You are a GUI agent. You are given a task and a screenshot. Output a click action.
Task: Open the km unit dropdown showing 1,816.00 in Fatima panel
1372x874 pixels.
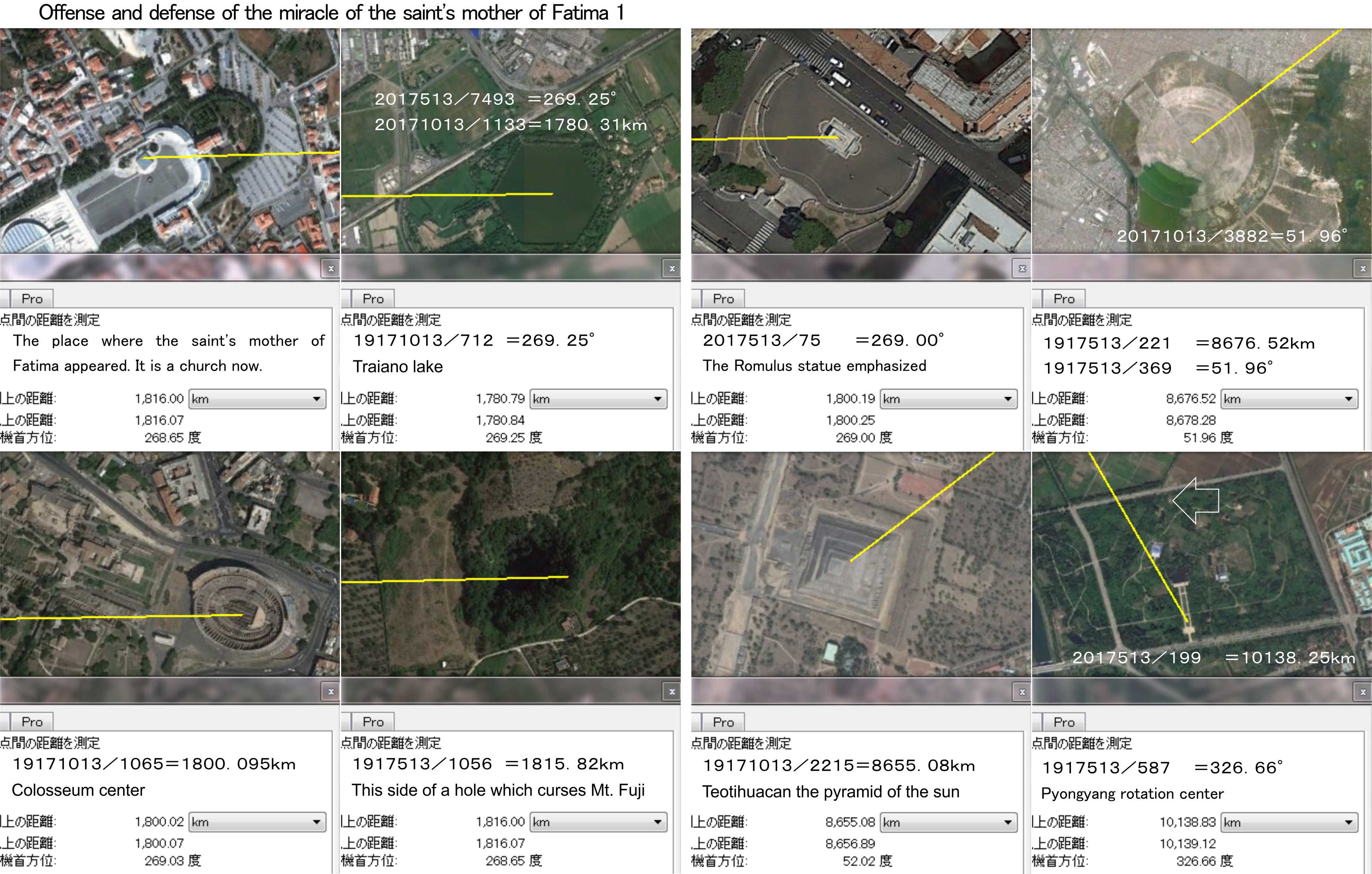(257, 399)
